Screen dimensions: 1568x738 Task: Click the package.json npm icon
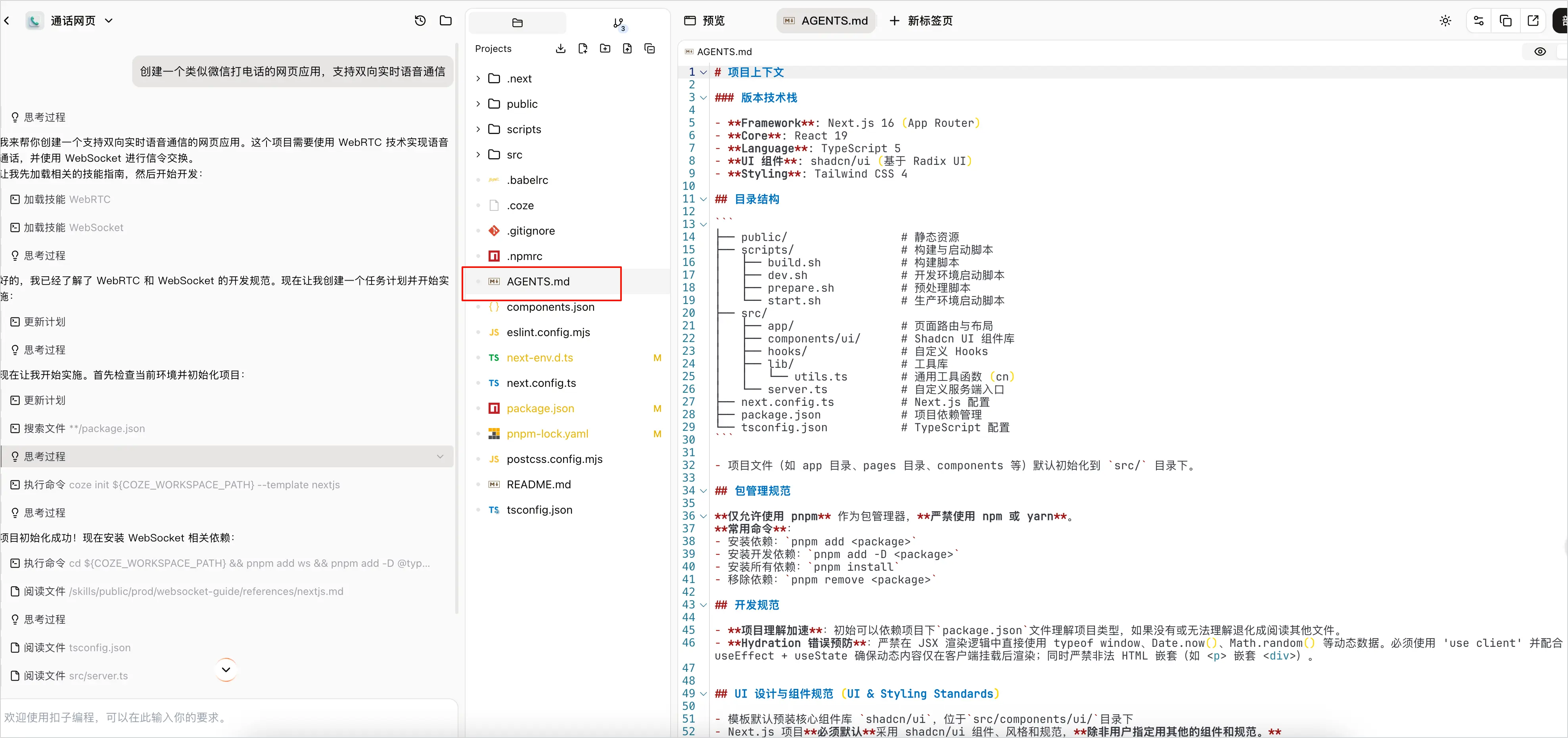(x=494, y=408)
